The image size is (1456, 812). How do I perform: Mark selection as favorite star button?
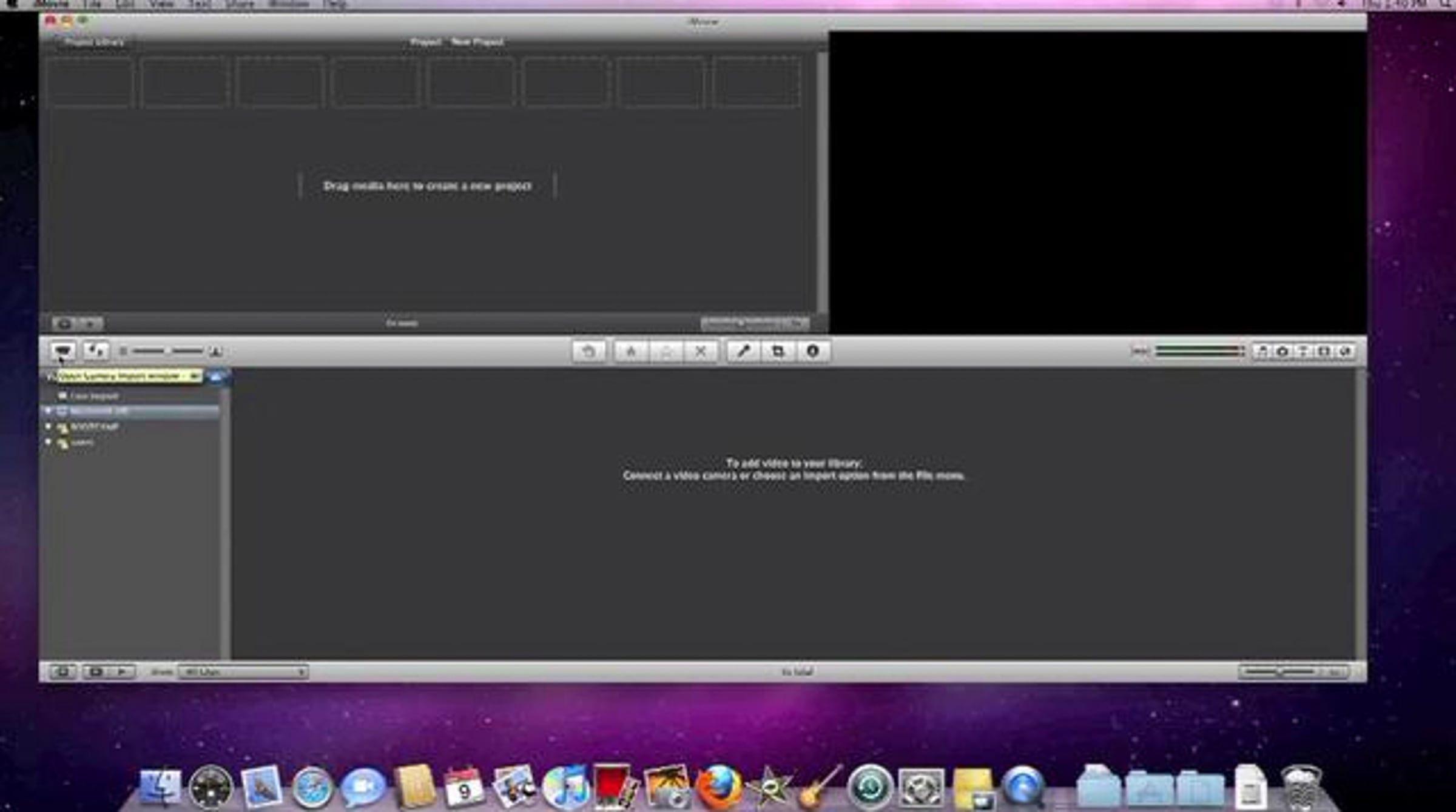[x=631, y=351]
